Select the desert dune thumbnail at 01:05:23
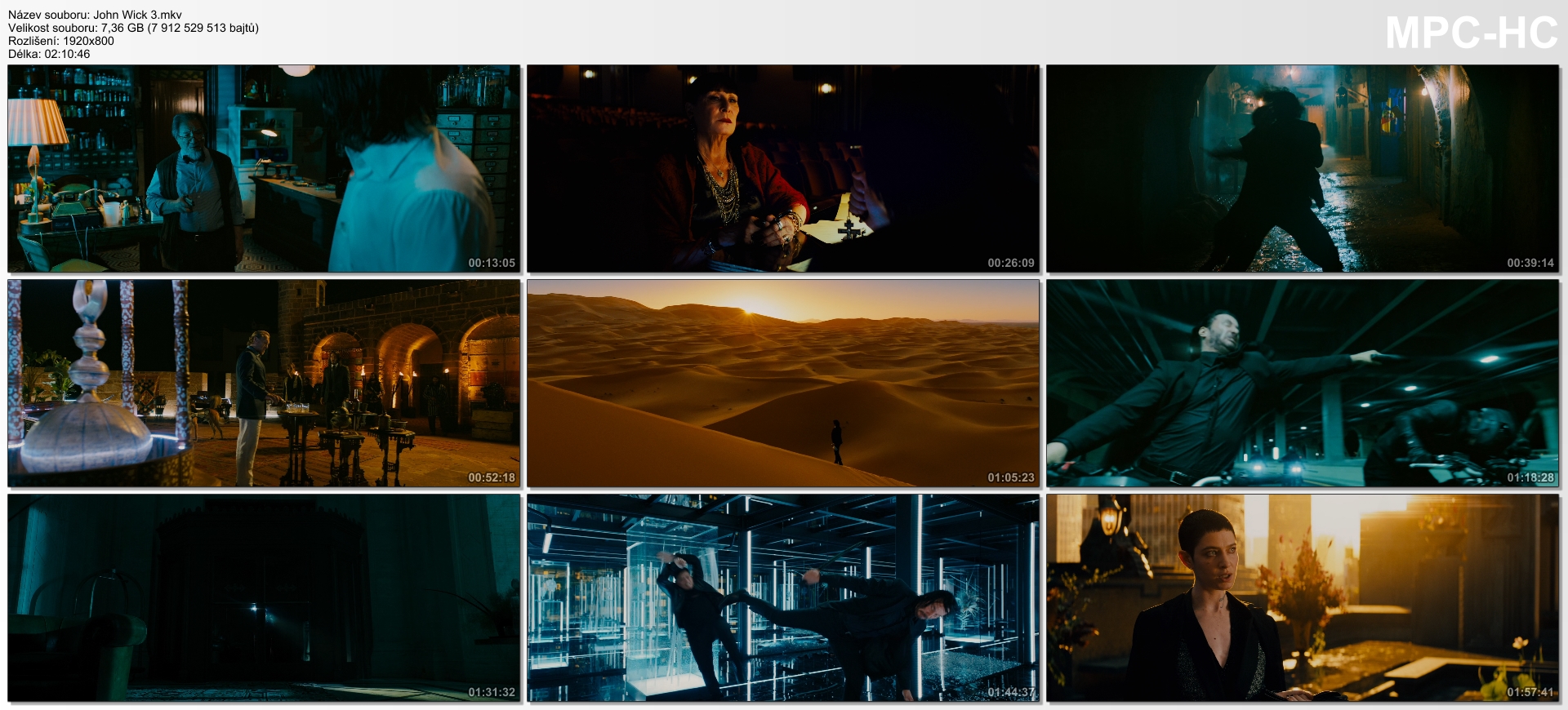Image resolution: width=1568 pixels, height=710 pixels. pyautogui.click(x=783, y=383)
